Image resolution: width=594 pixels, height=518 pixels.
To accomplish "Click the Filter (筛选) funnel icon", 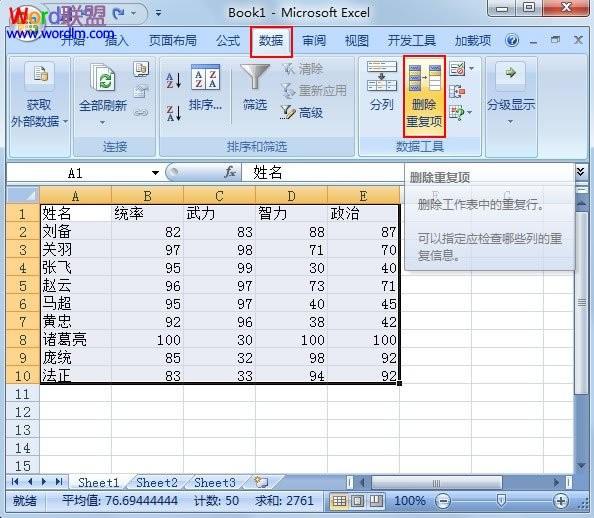I will click(255, 77).
